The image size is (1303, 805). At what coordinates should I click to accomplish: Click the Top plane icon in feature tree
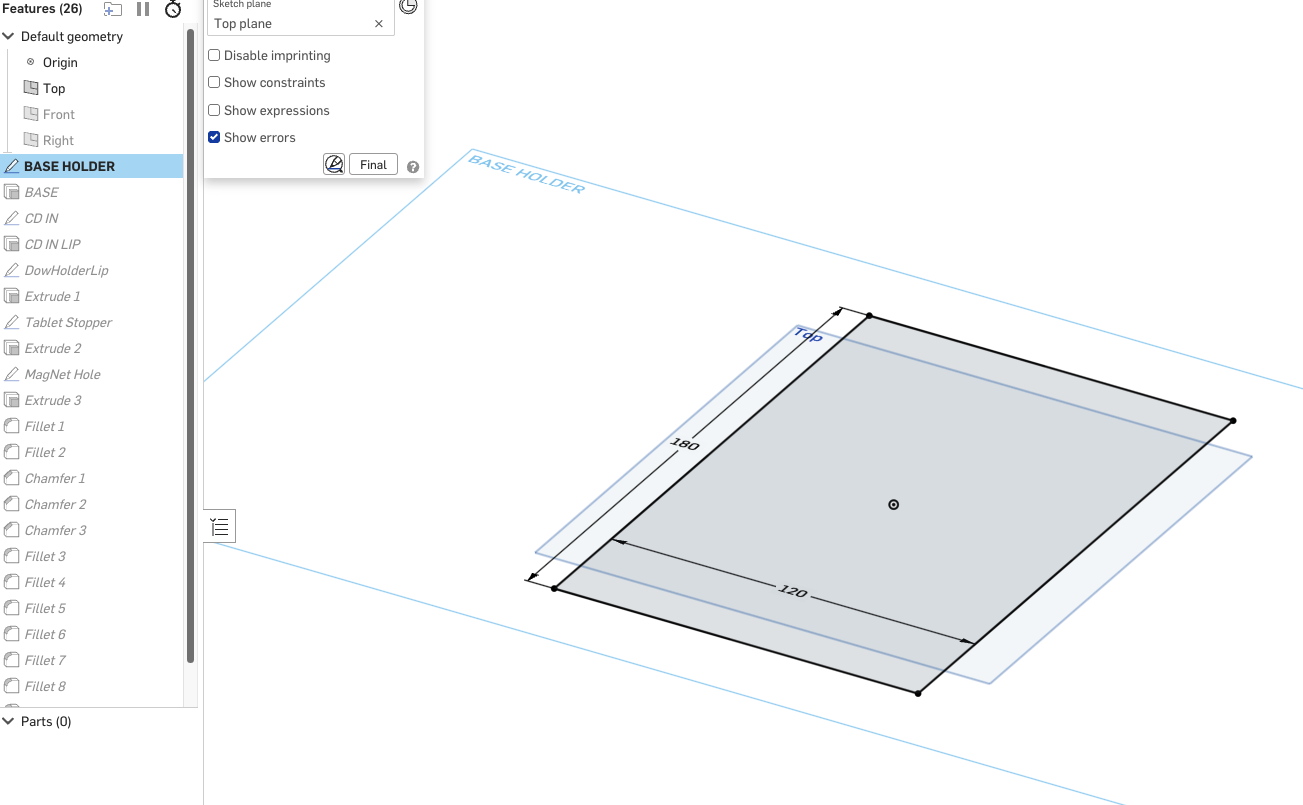(30, 88)
